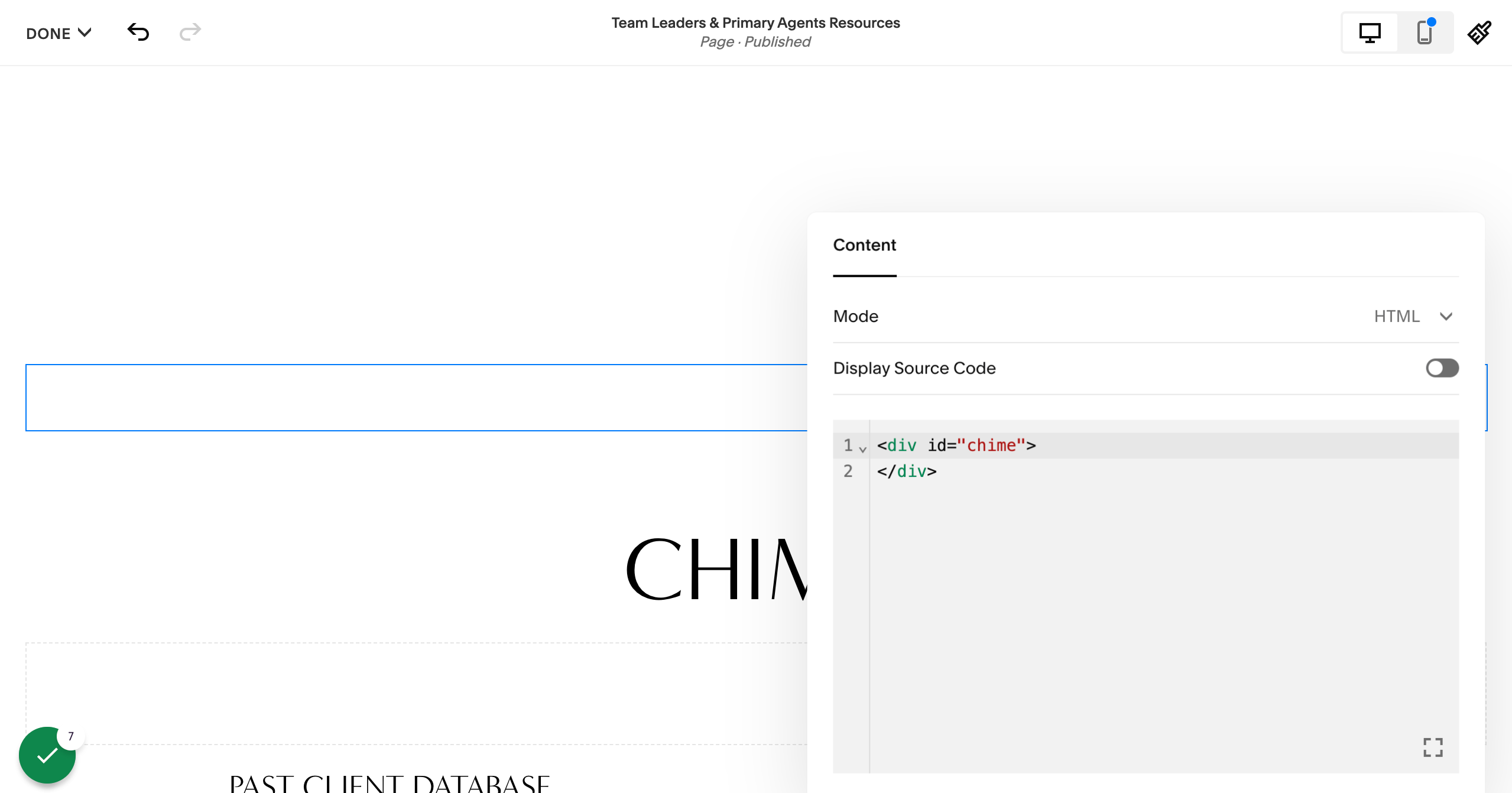Collapse the code fold arrow on line 1
The width and height of the screenshot is (1512, 793).
(863, 449)
